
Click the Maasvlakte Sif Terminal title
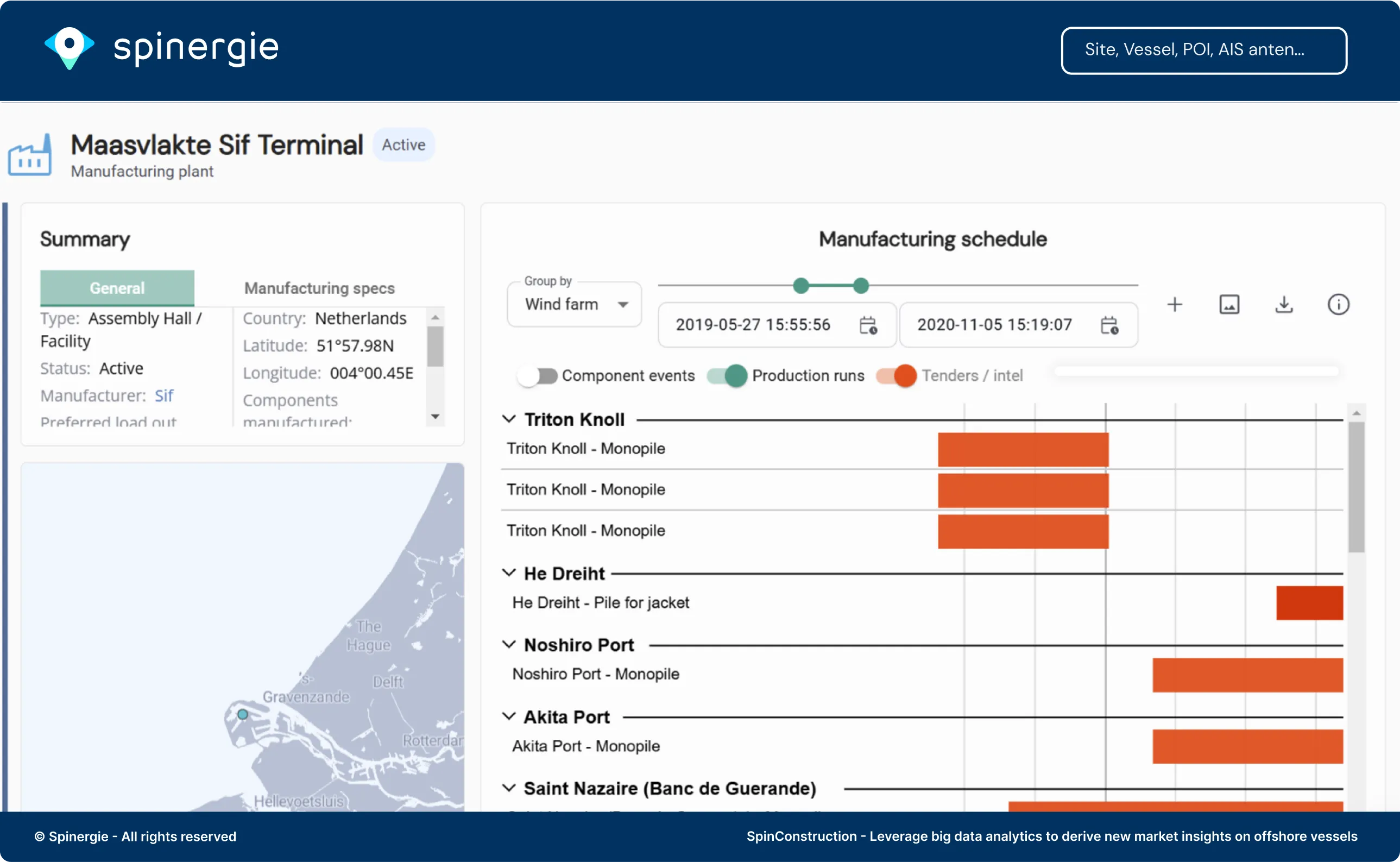(217, 145)
